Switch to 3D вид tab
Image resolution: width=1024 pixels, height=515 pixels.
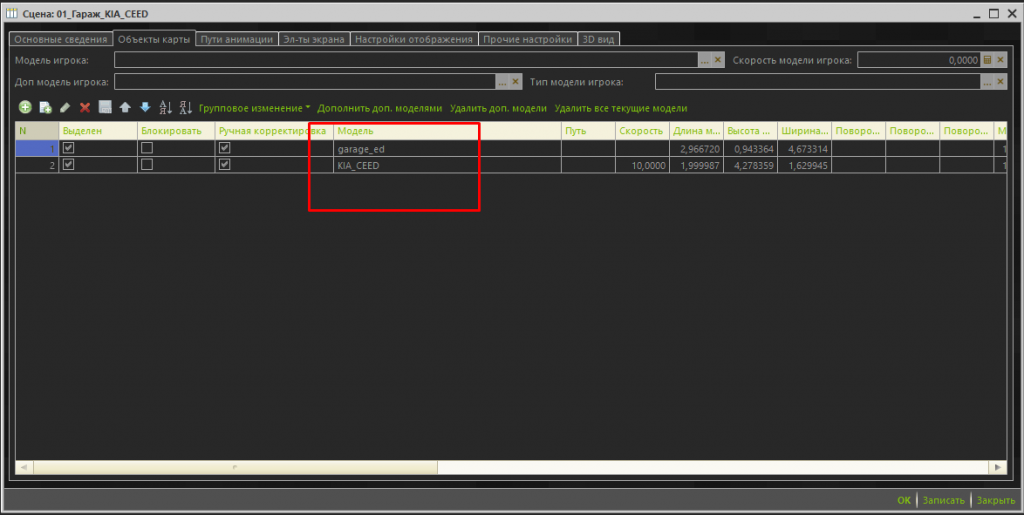(598, 39)
